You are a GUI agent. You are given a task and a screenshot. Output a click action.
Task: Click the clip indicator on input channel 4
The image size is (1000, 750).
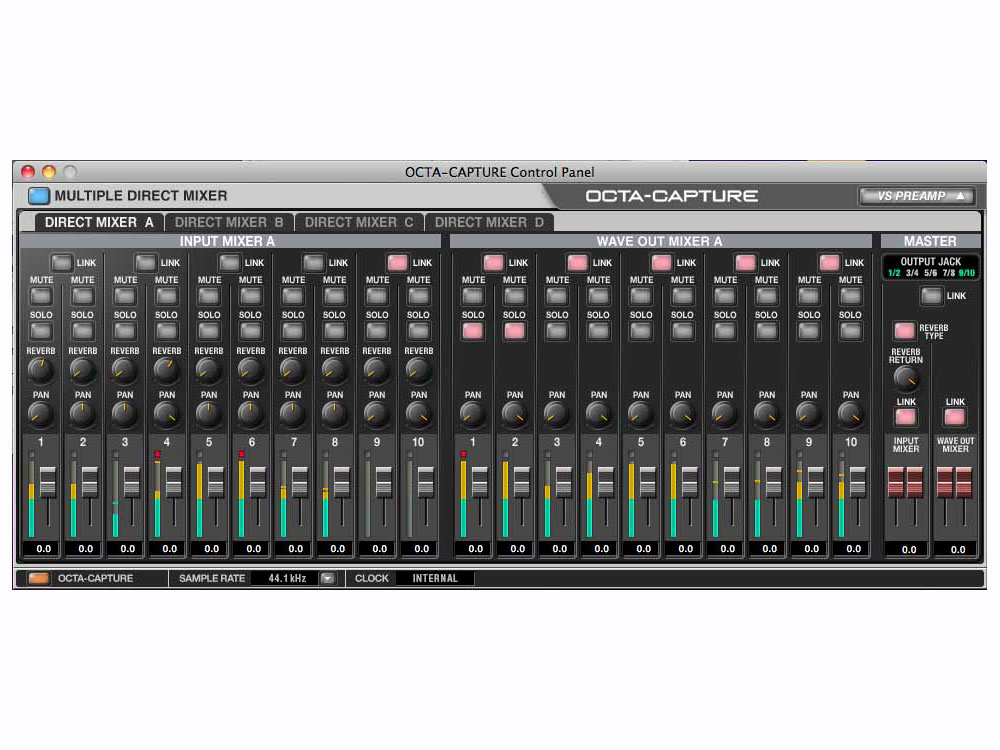[158, 454]
